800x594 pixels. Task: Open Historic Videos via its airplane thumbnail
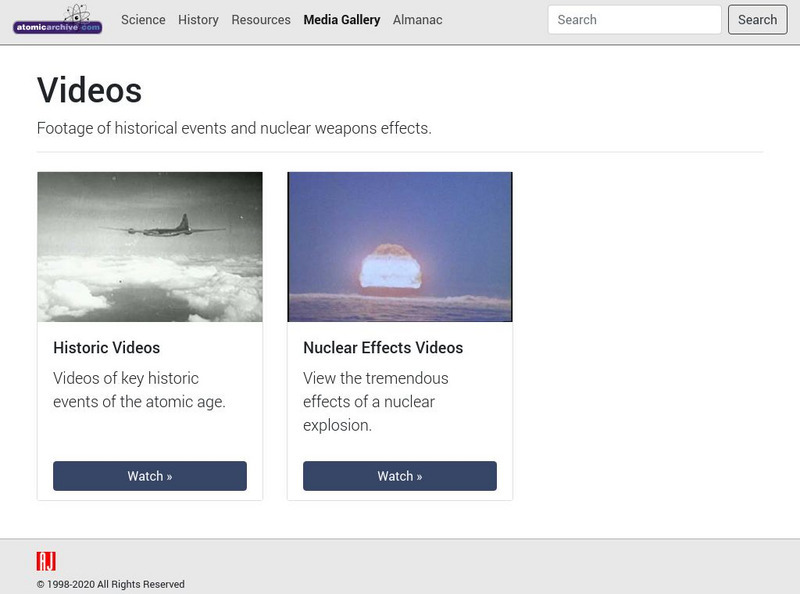pos(149,246)
